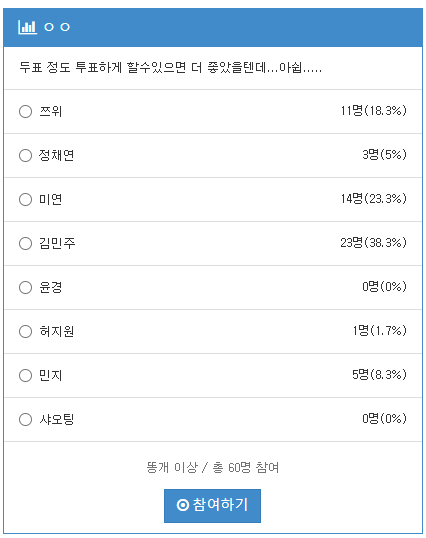Pick the 샤오팅 radio button
Viewport: 426px width, 538px height.
point(25,419)
